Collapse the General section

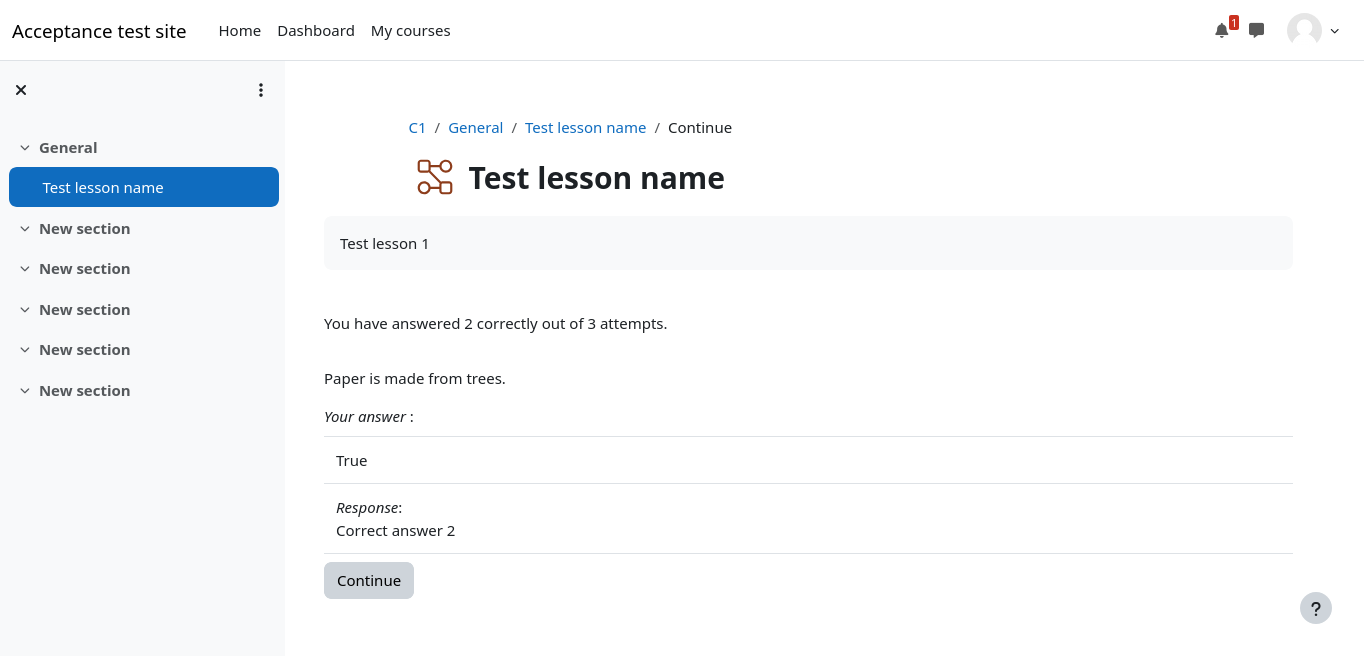coord(25,148)
